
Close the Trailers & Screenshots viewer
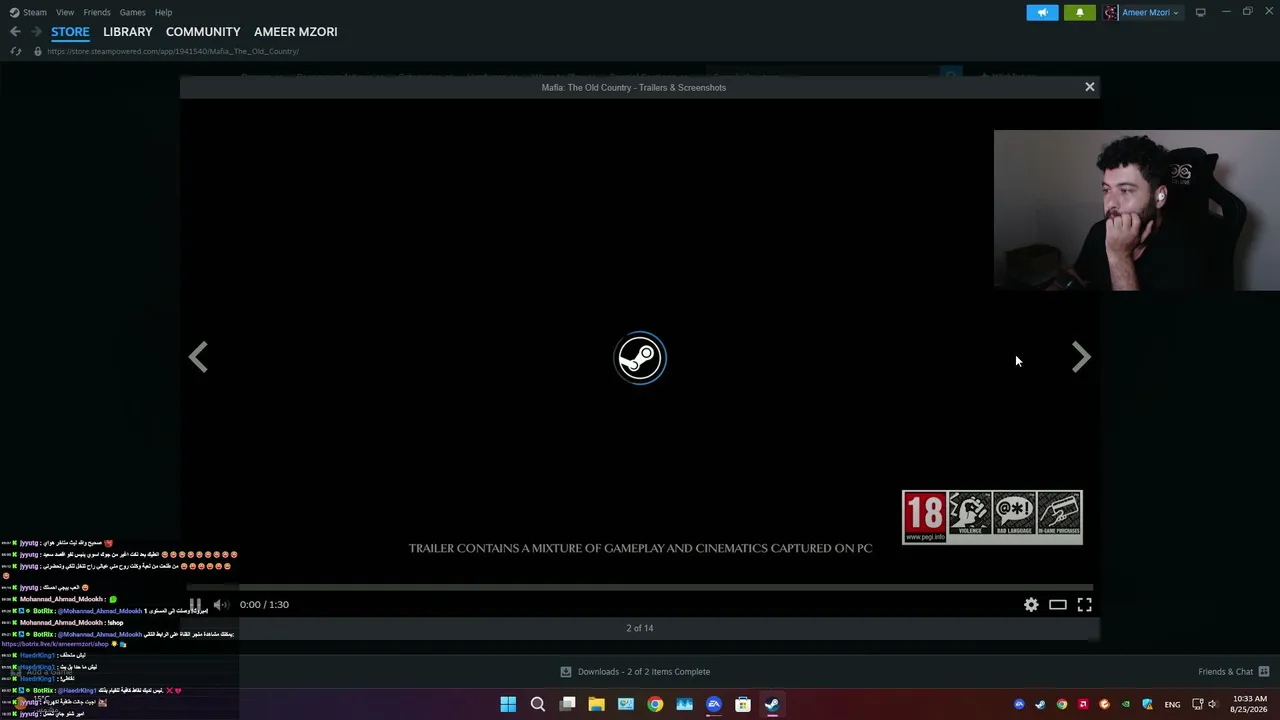(x=1090, y=87)
